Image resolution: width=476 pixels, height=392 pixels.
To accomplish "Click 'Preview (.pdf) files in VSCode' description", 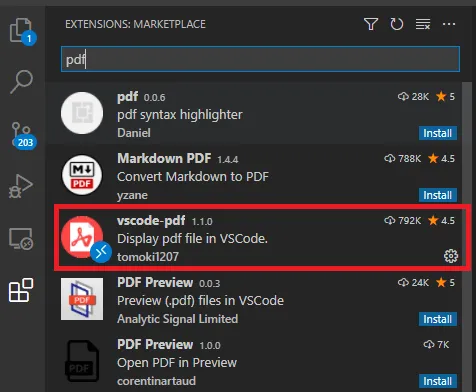I will [x=200, y=301].
